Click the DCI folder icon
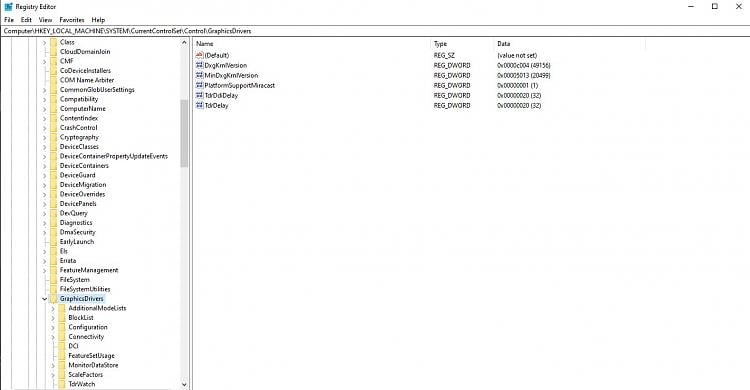 pos(62,346)
